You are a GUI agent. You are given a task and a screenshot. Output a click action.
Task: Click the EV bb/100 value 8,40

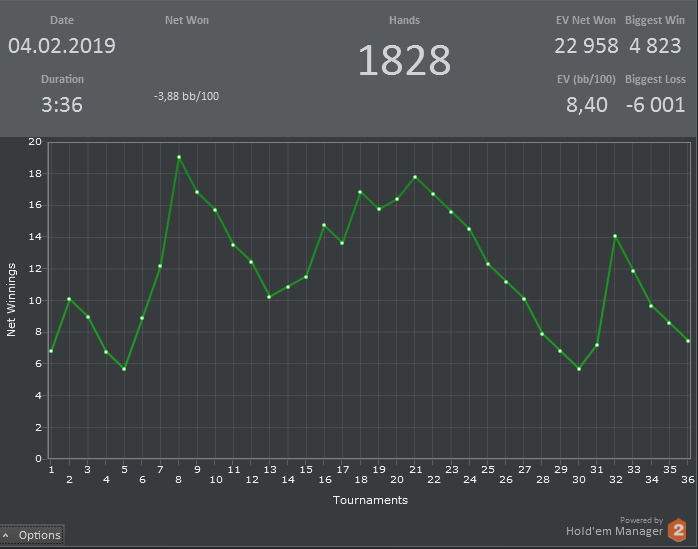pyautogui.click(x=587, y=105)
